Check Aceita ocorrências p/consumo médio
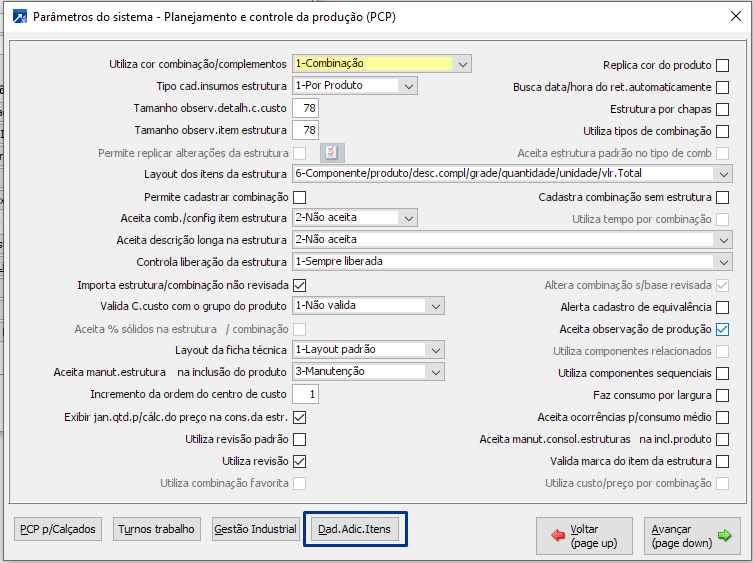 722,417
